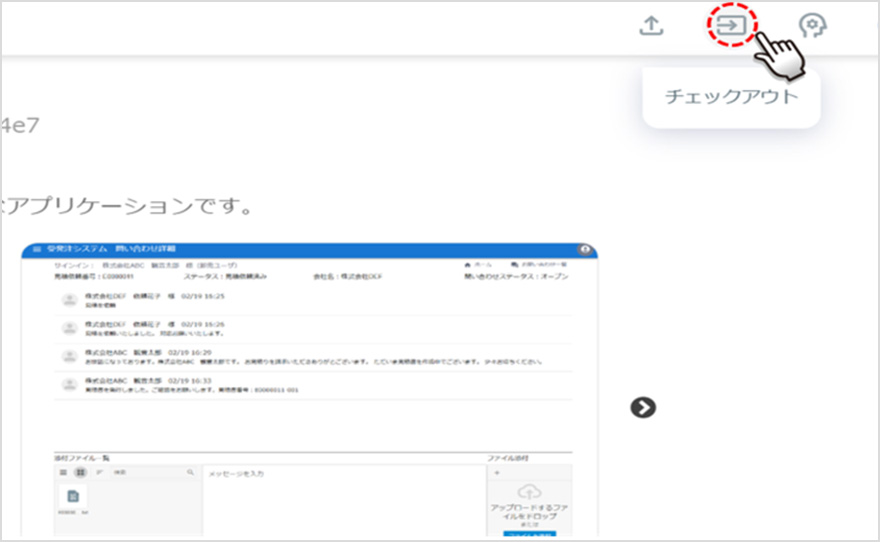Open the application screenshot preview thumbnail
Viewport: 880px width, 542px height.
point(309,389)
